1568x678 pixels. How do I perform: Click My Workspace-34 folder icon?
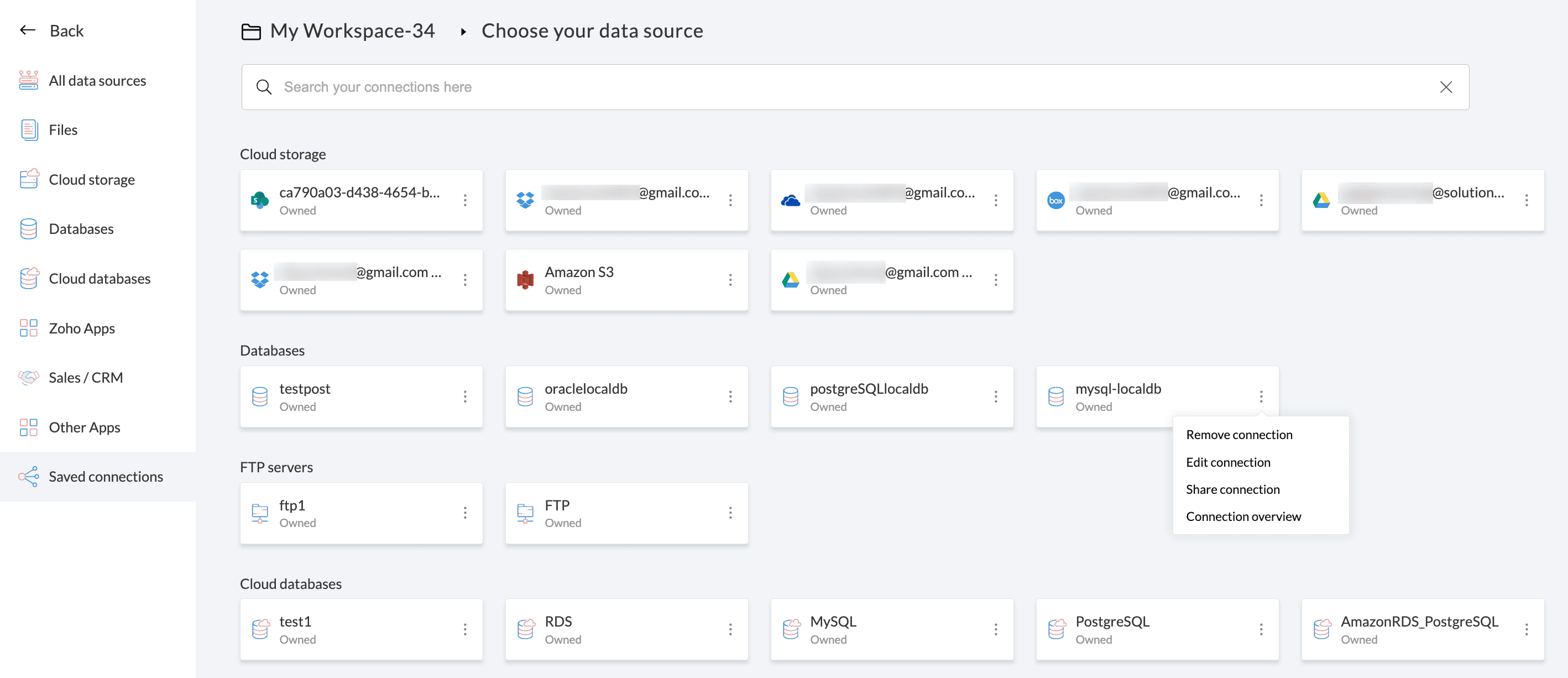click(251, 31)
